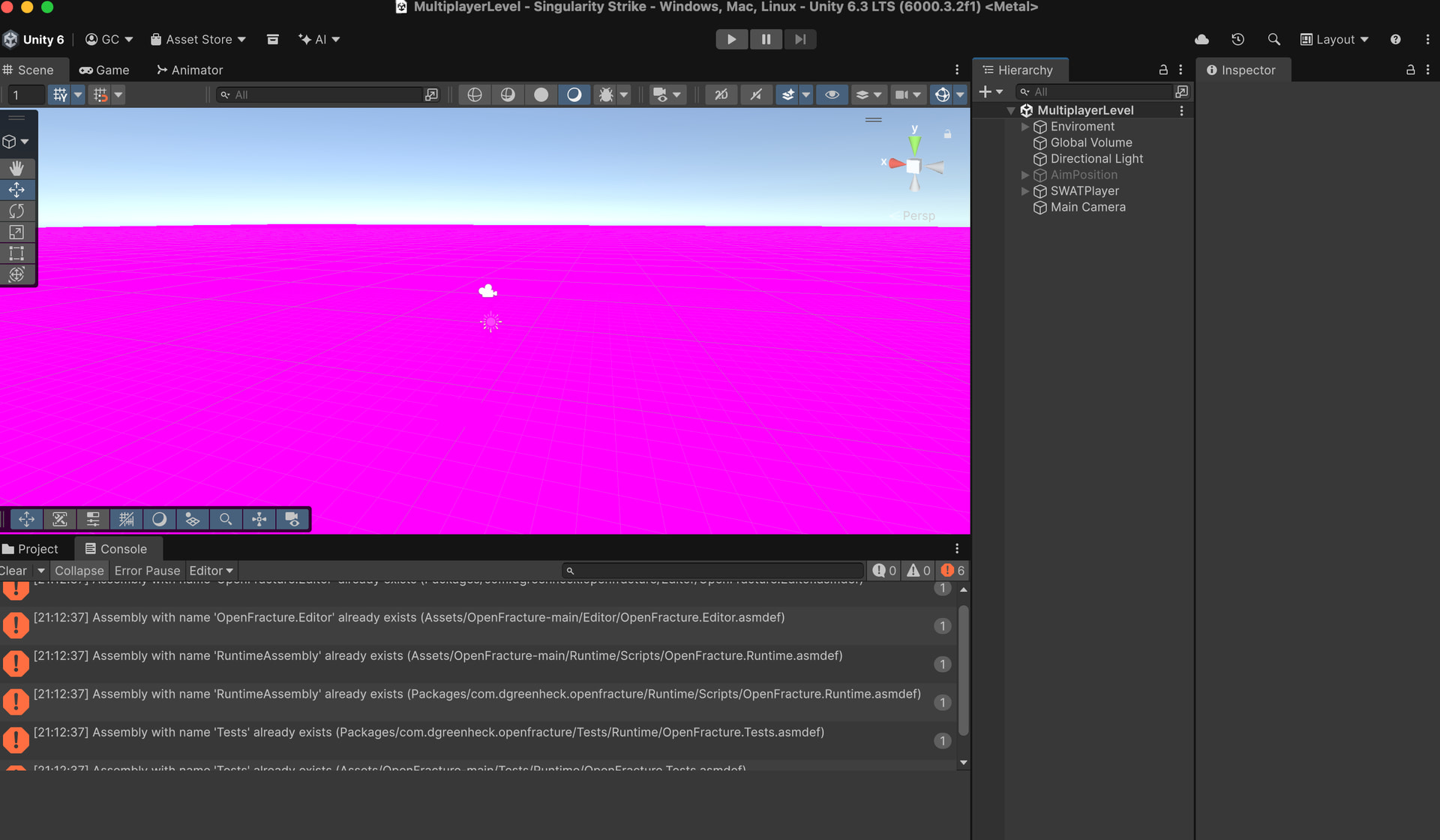Expand the SWATPlayer object in the Hierarchy
This screenshot has height=840, width=1440.
point(1024,191)
